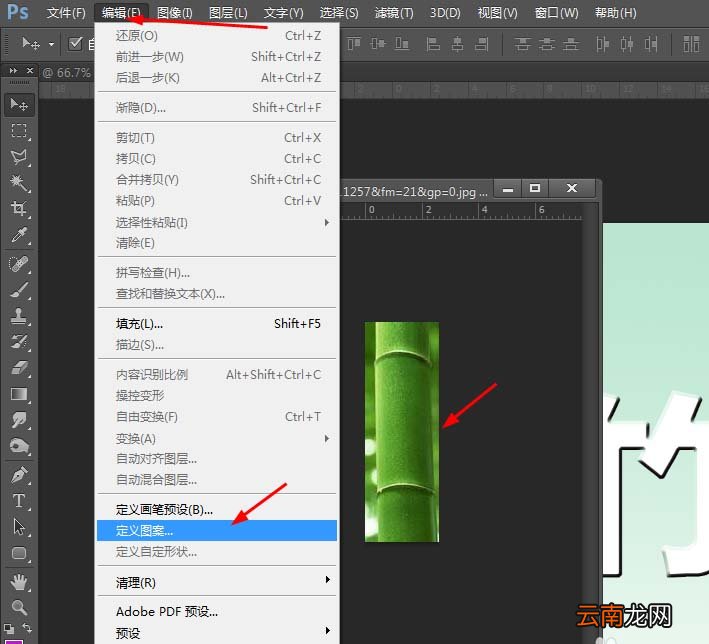This screenshot has height=644, width=709.
Task: Choose Adobe PDF 预设... entry
Action: (217, 612)
